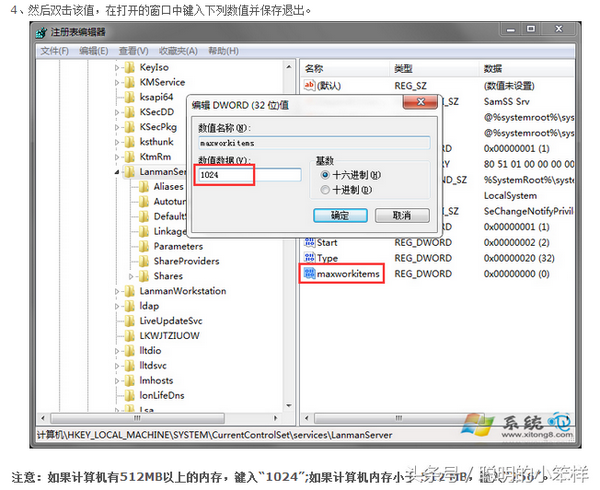The height and width of the screenshot is (490, 600).
Task: Click the KeyIso folder icon
Action: pyautogui.click(x=130, y=67)
